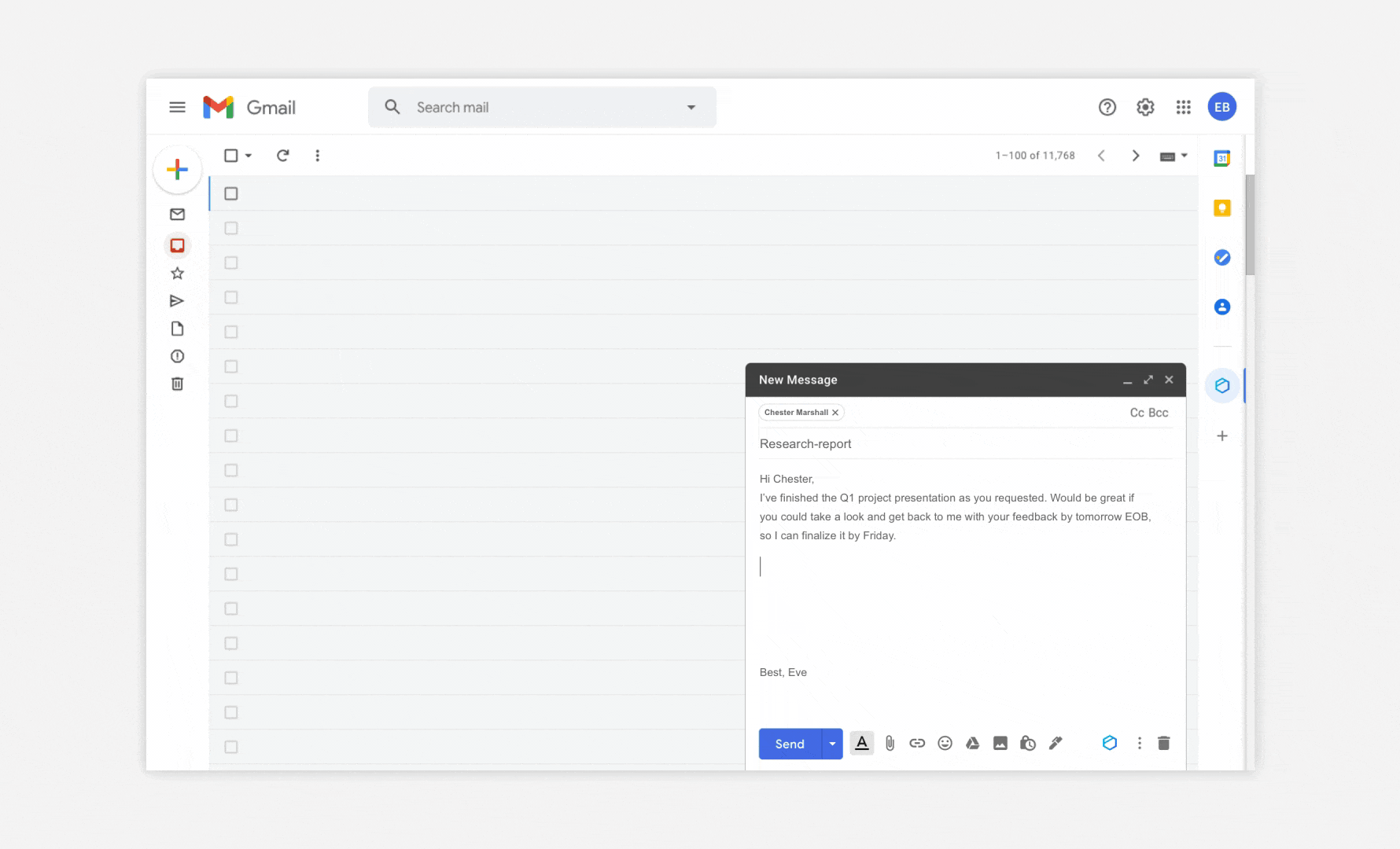Open the inbox toolbar More options menu
Screen dimensions: 1400x849
pos(318,156)
